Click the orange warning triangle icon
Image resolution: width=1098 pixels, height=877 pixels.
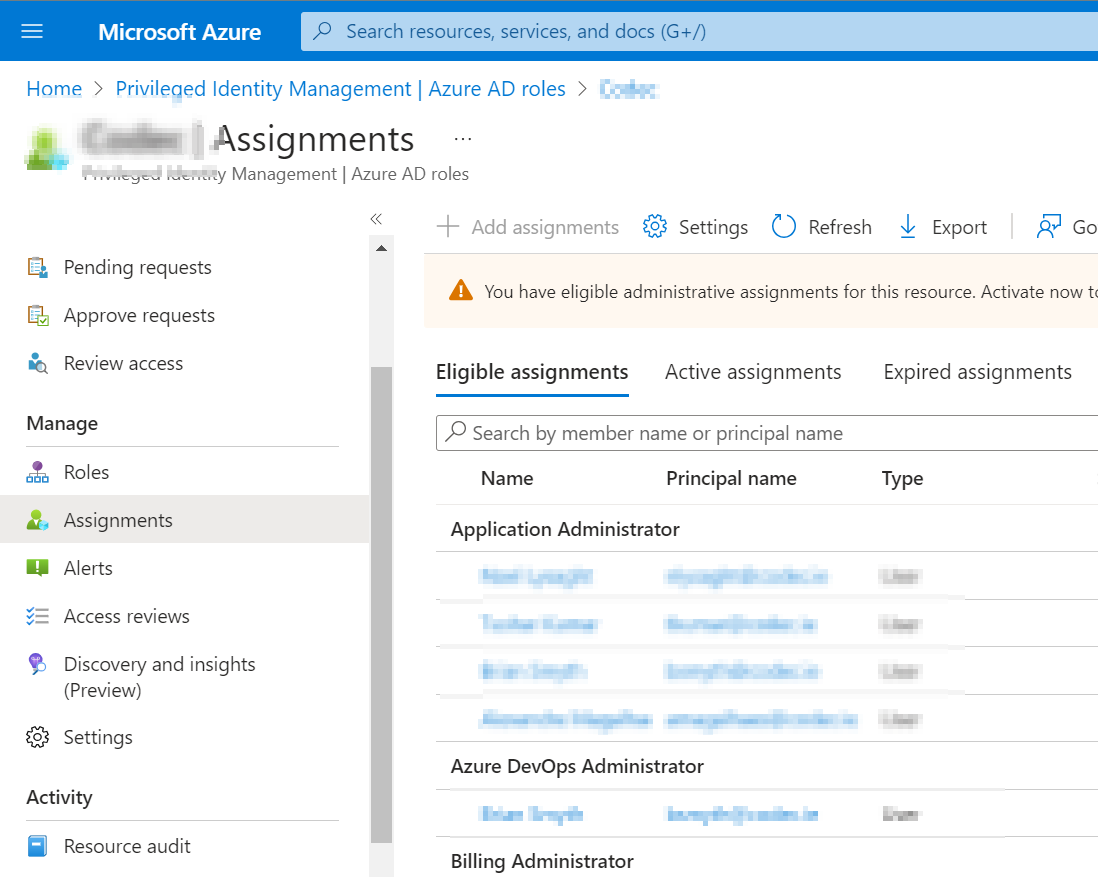[x=461, y=290]
